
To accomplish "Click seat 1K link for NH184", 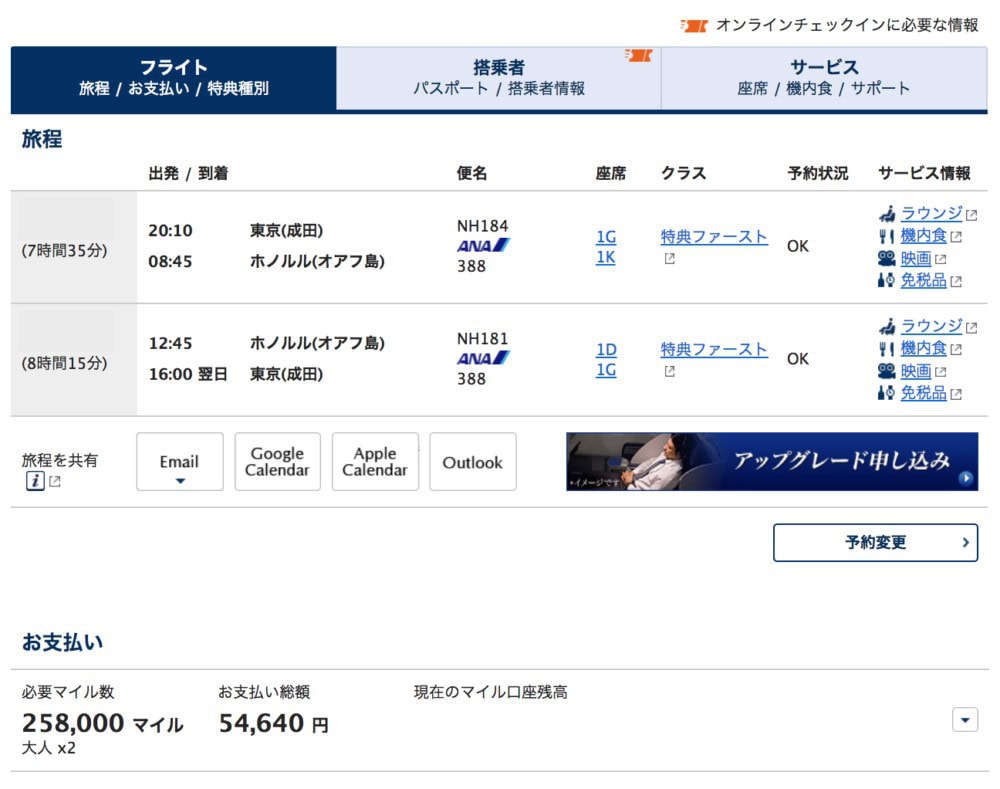I will pyautogui.click(x=606, y=257).
